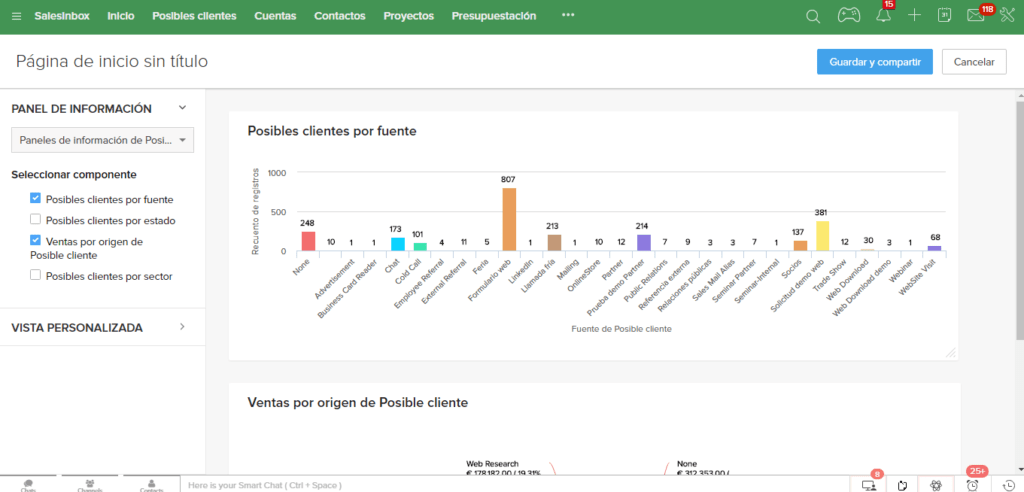This screenshot has width=1024, height=492.
Task: Click the Socios orange bar (137)
Action: [800, 246]
